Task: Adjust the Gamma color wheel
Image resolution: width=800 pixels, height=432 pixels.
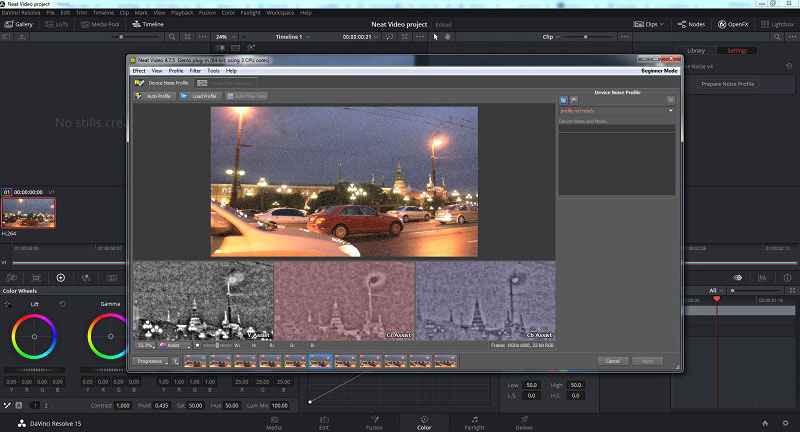Action: coord(110,337)
